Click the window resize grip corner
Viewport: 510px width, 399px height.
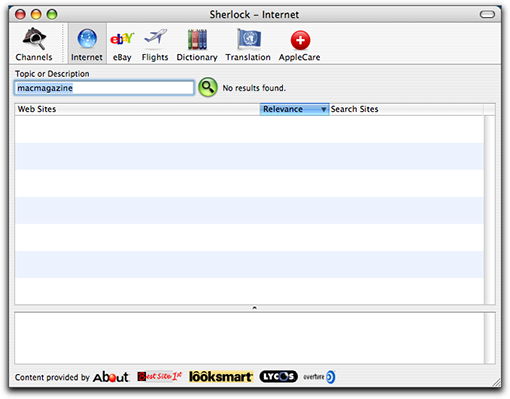496,382
